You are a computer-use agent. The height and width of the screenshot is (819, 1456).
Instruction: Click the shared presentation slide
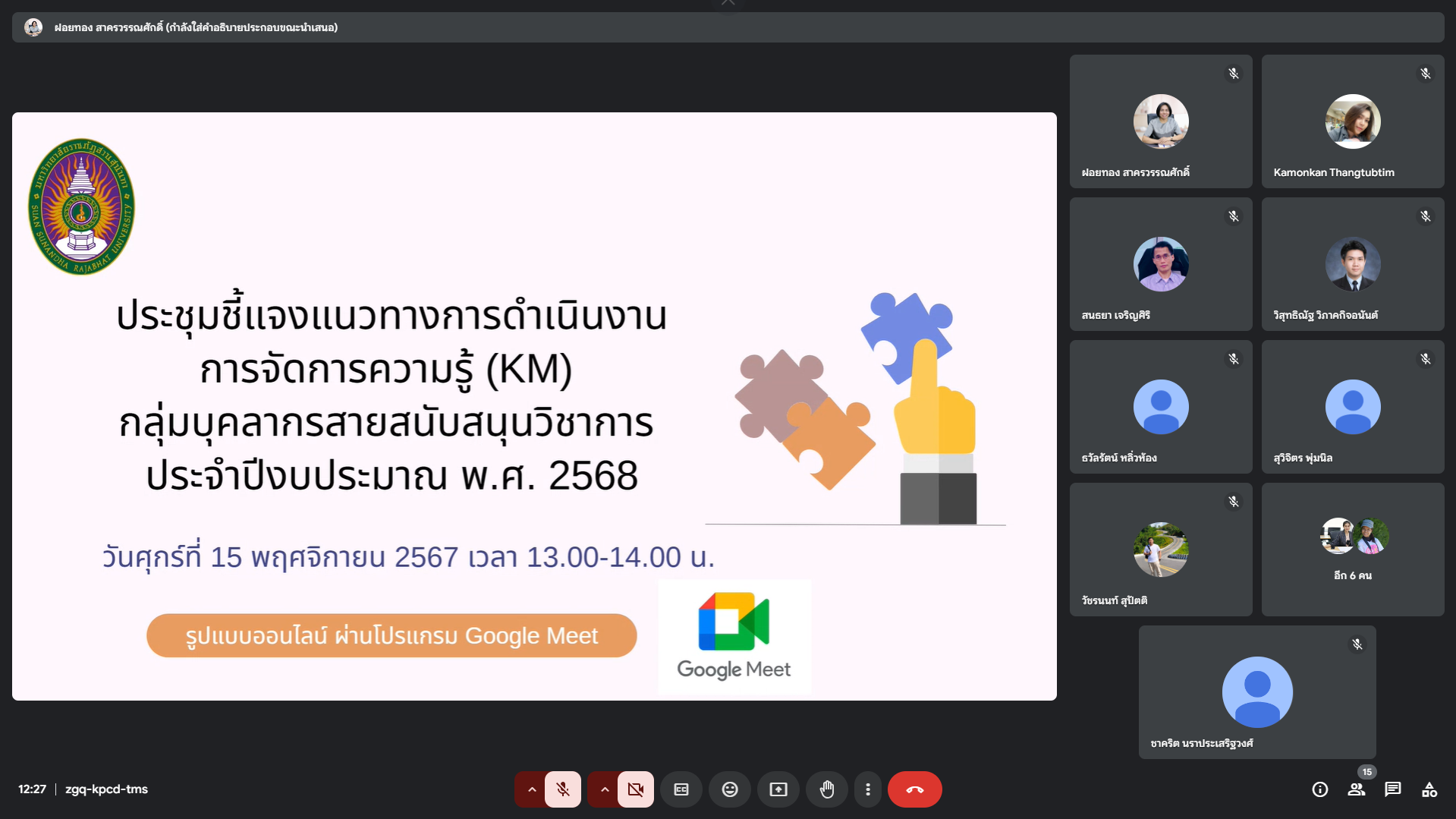click(x=534, y=406)
